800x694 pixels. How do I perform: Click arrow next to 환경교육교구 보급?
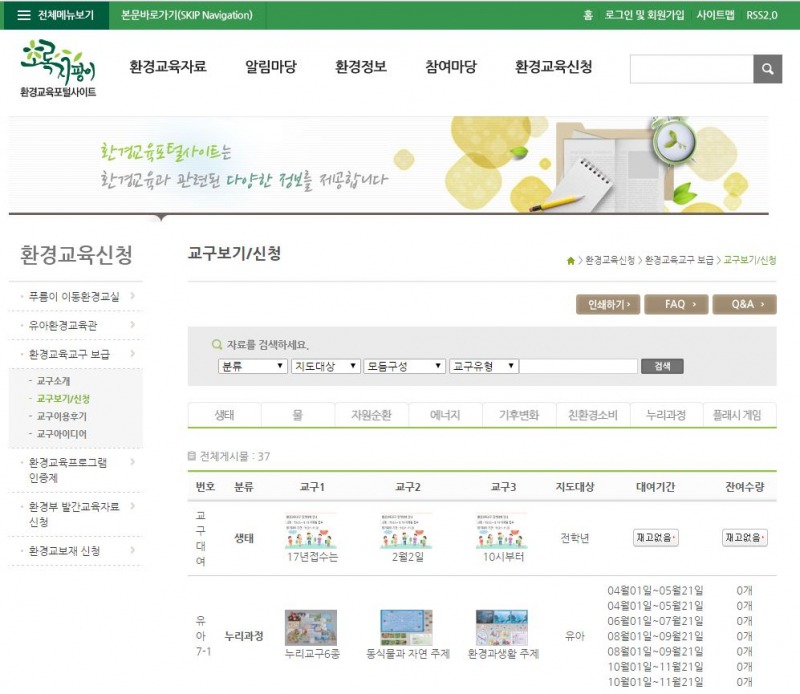pos(133,353)
